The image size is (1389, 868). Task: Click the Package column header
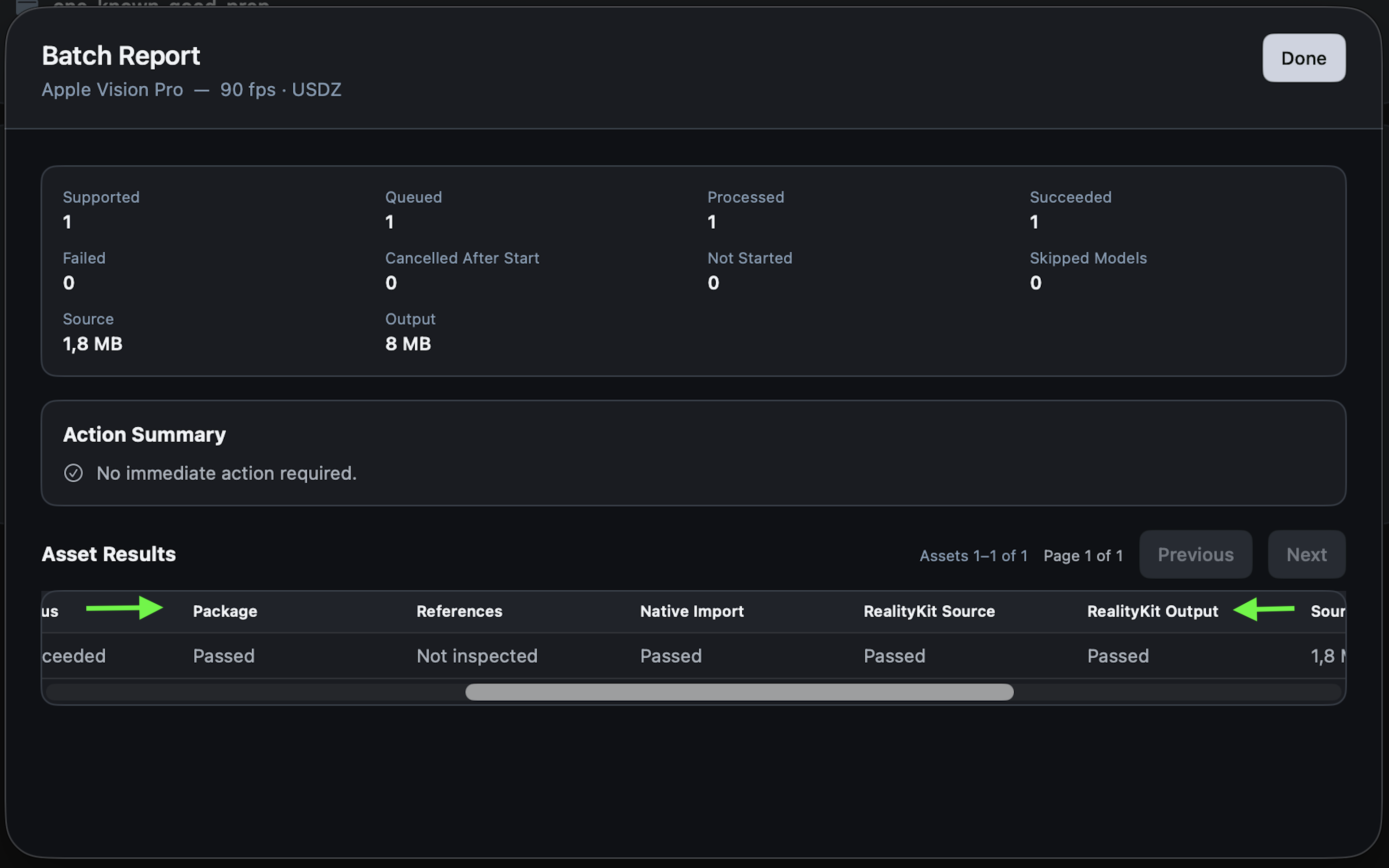coord(225,611)
